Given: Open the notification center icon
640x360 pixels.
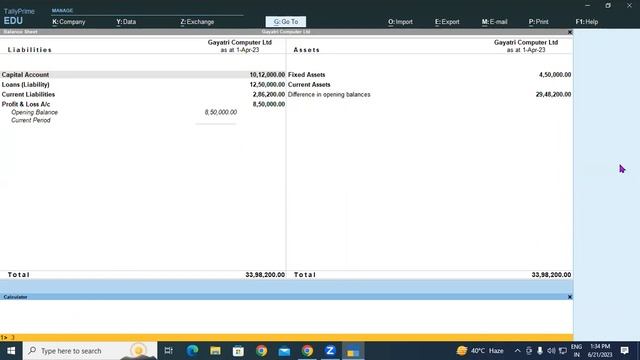Looking at the screenshot, I should [624, 351].
